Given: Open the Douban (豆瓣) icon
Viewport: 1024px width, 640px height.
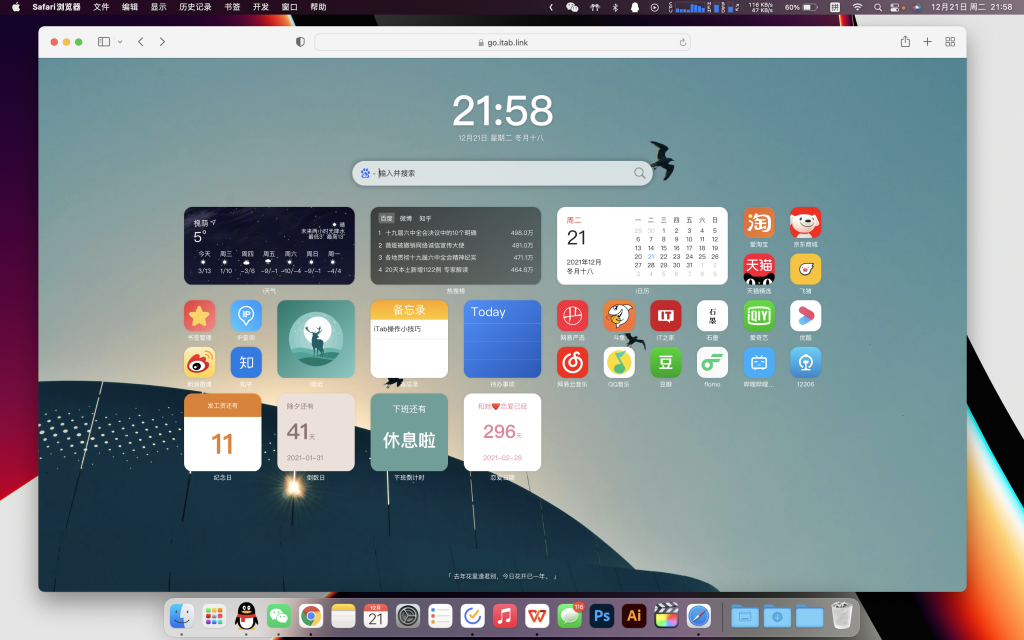Looking at the screenshot, I should pos(665,362).
